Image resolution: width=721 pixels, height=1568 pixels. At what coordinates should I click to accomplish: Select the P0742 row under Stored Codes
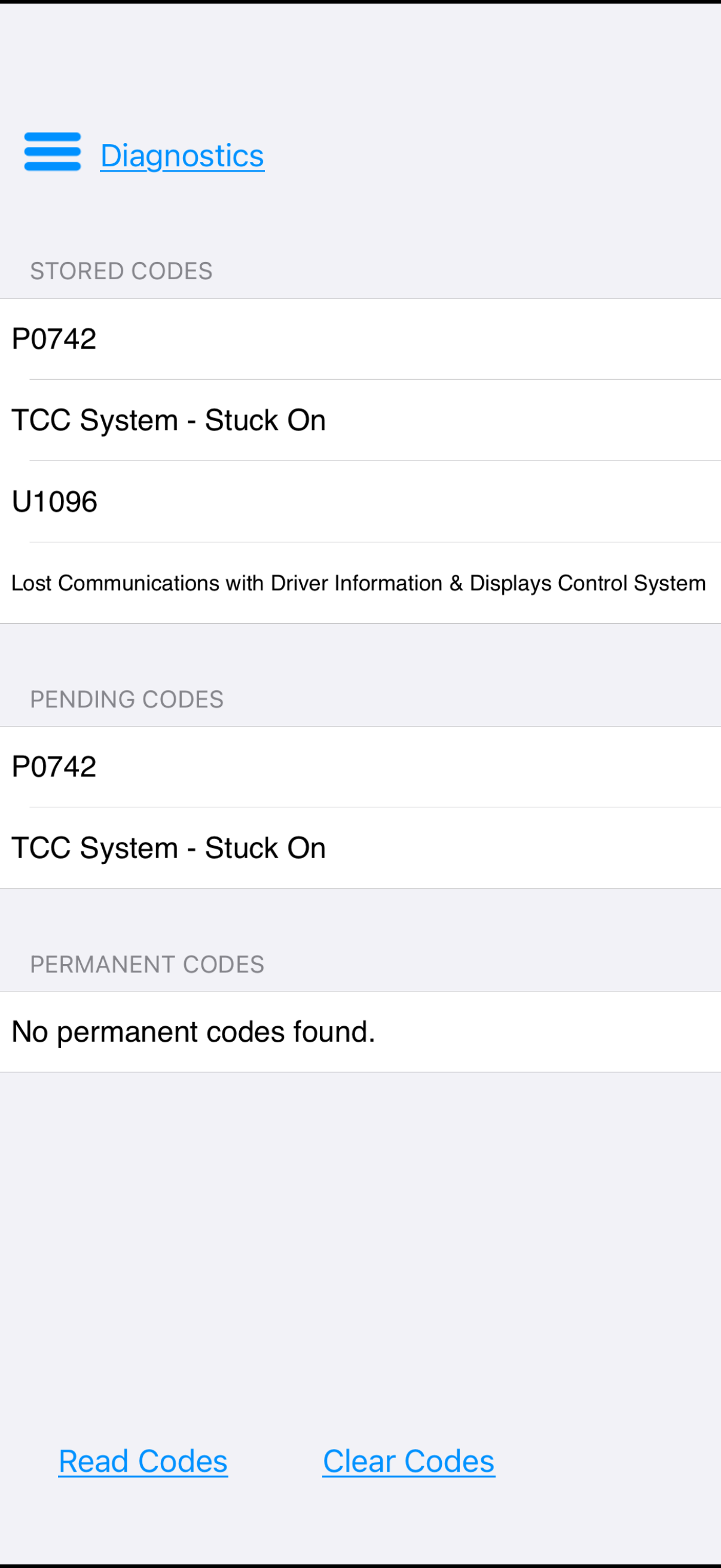360,339
